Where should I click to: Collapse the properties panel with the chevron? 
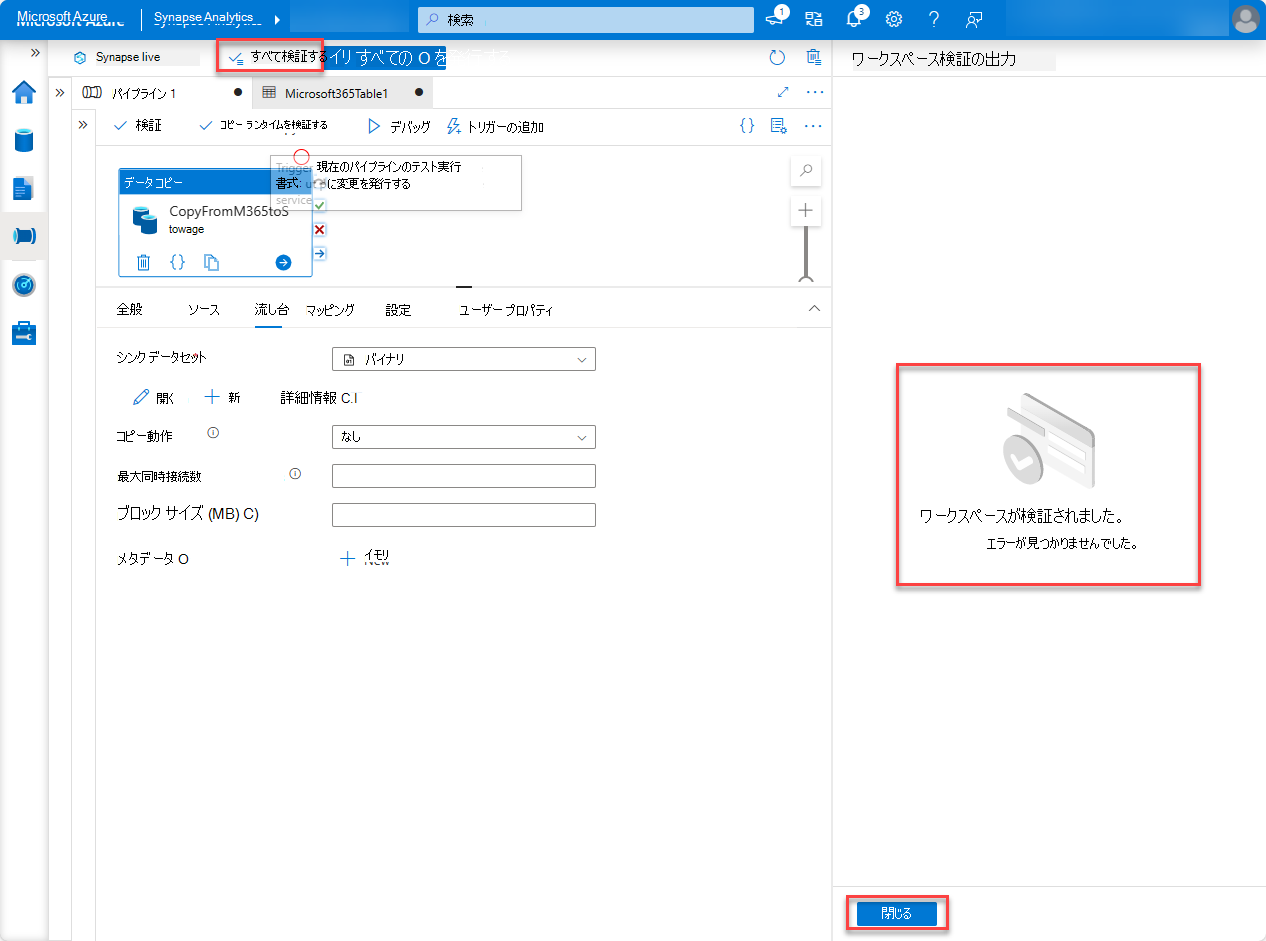click(x=813, y=309)
